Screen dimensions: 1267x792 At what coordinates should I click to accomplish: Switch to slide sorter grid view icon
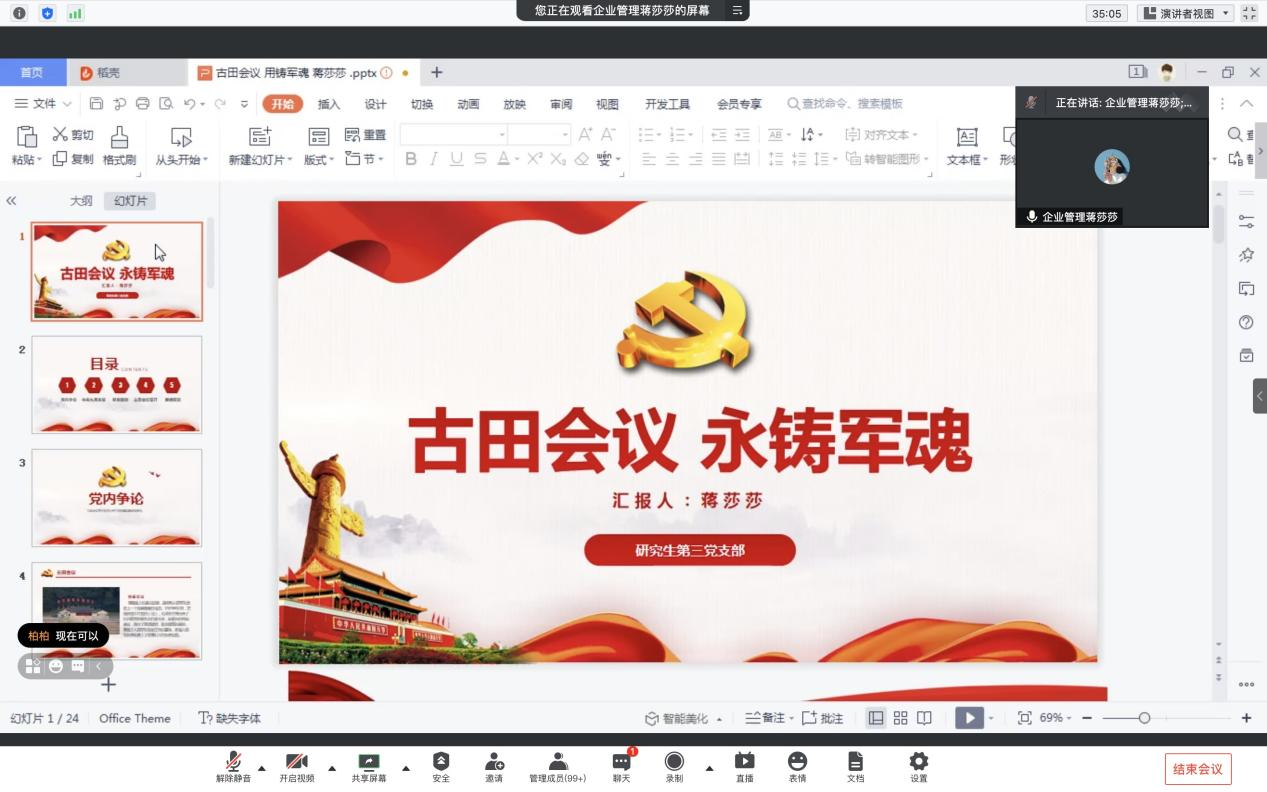click(x=900, y=718)
